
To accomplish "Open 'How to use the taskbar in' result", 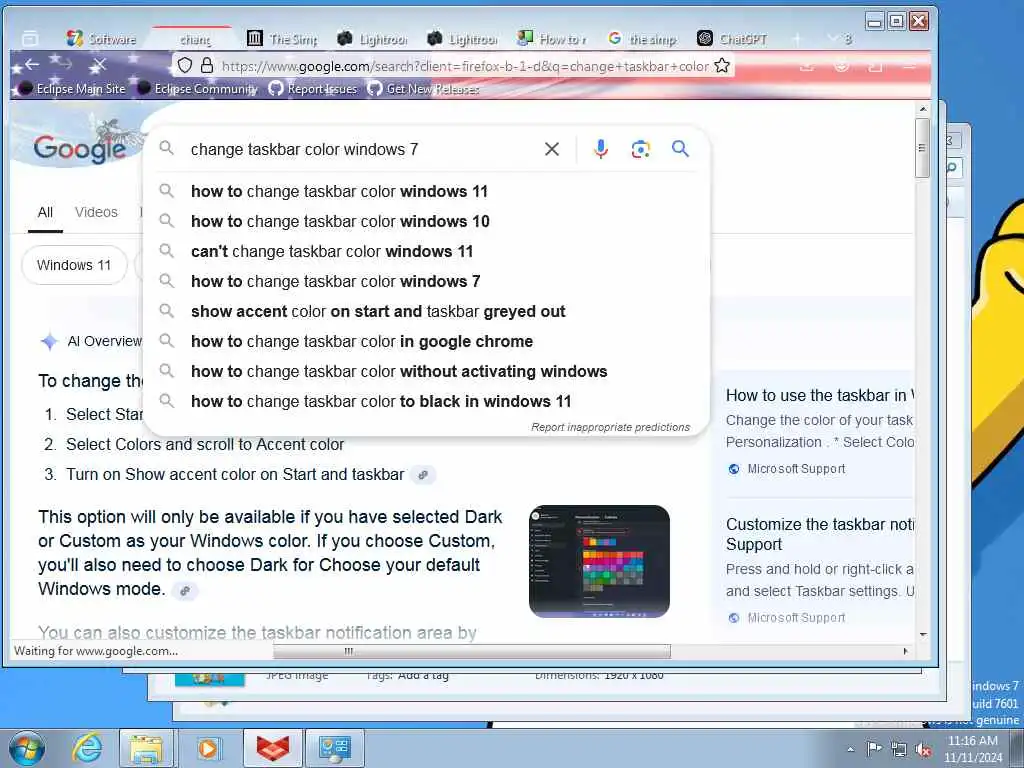I will [x=819, y=395].
